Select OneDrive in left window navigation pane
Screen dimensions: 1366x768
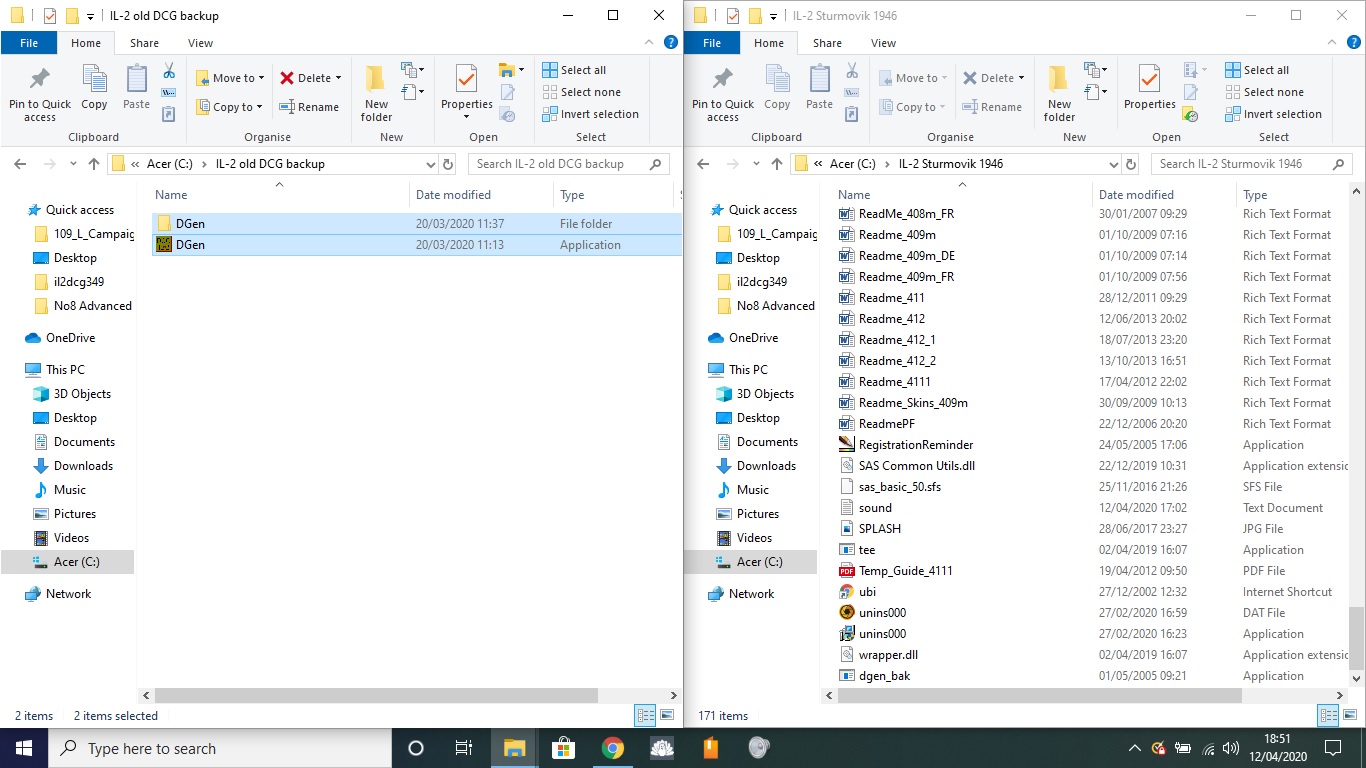(68, 338)
